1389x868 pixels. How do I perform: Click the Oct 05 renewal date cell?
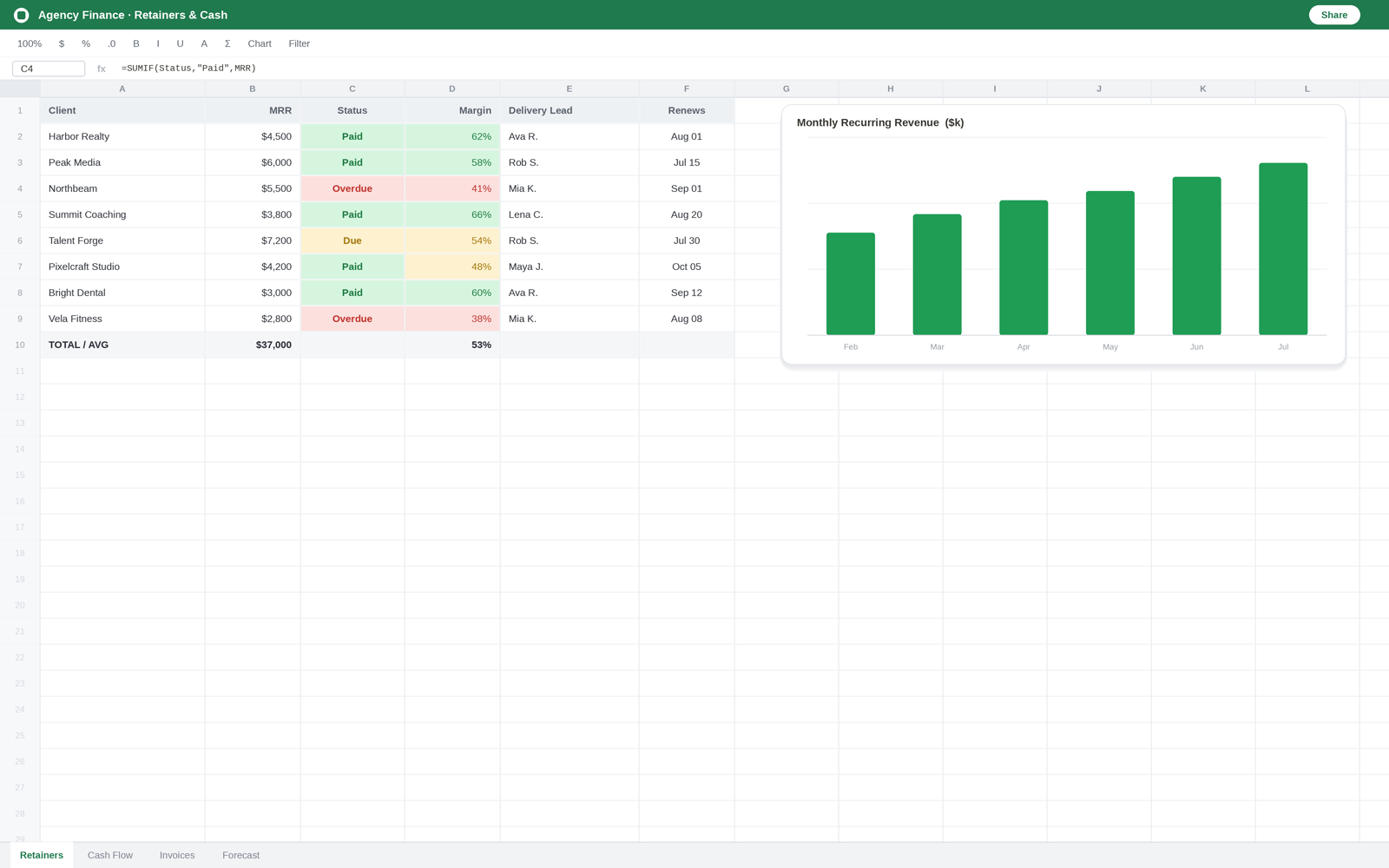pyautogui.click(x=687, y=266)
